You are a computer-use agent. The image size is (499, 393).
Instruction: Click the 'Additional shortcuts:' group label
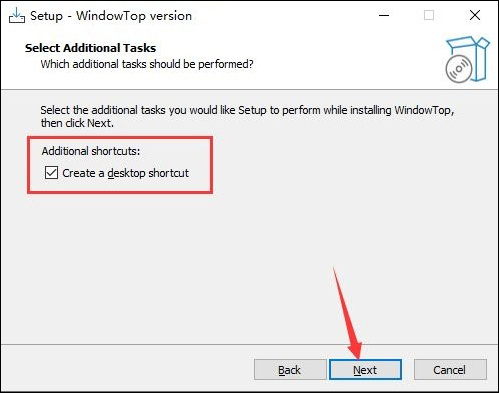coord(91,151)
